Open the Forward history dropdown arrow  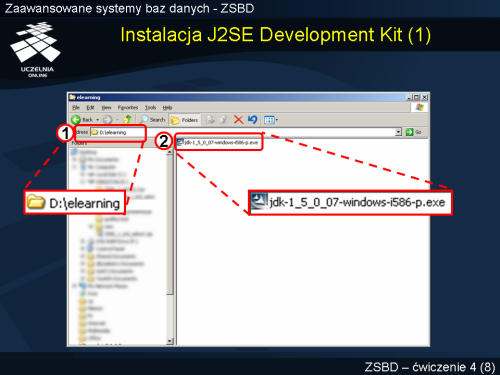coord(117,120)
